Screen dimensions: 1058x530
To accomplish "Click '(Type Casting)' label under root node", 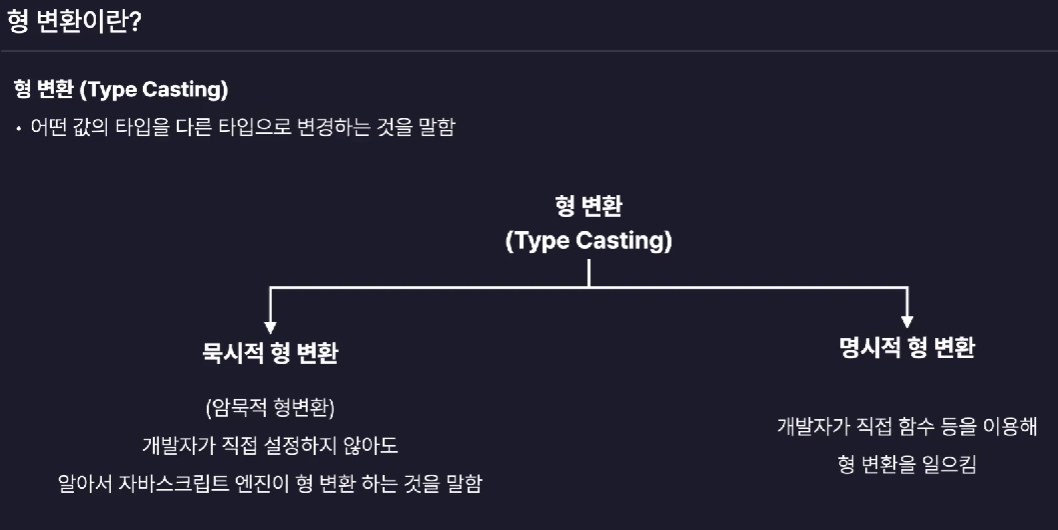I will pyautogui.click(x=588, y=241).
